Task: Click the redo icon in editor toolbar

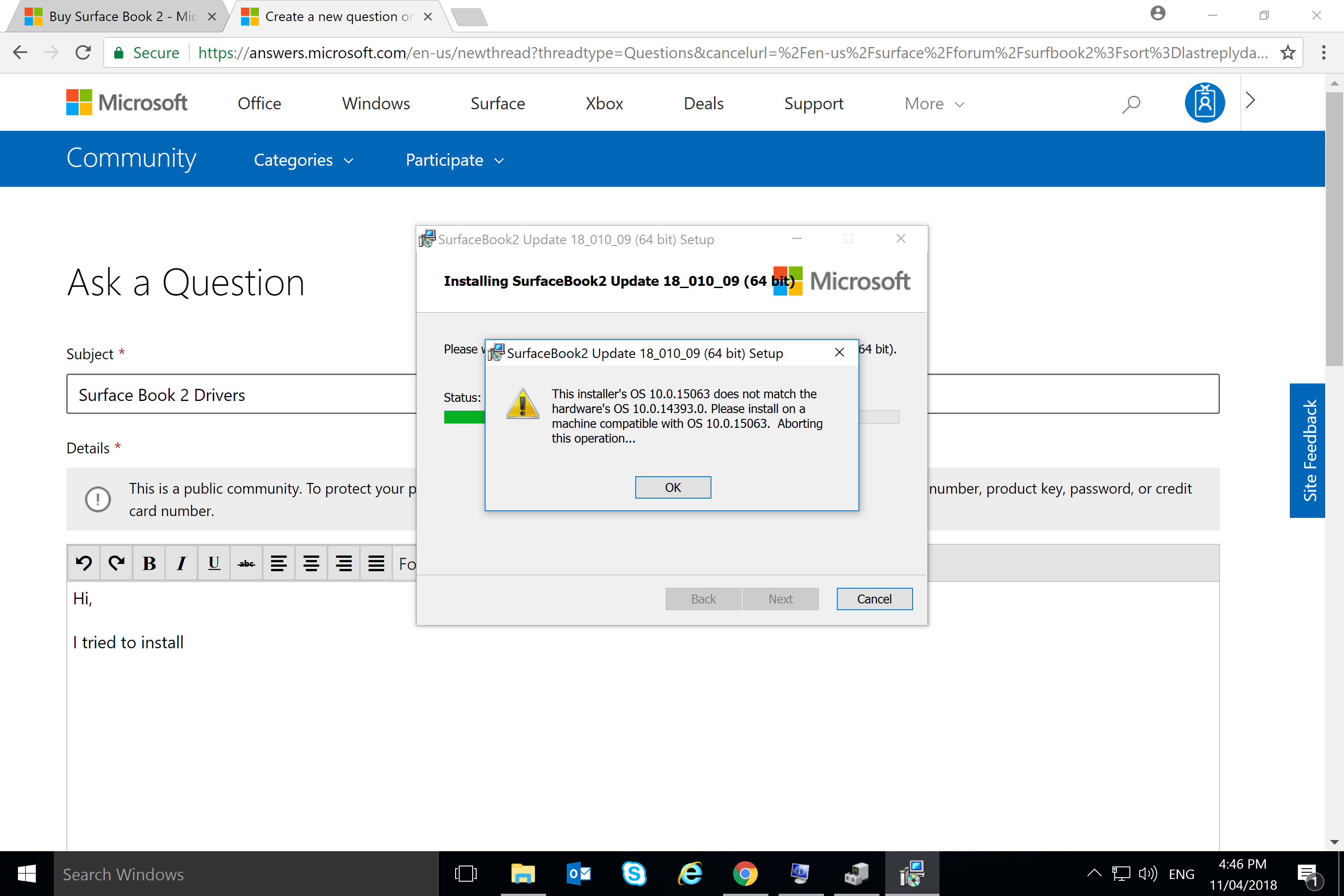Action: [116, 564]
